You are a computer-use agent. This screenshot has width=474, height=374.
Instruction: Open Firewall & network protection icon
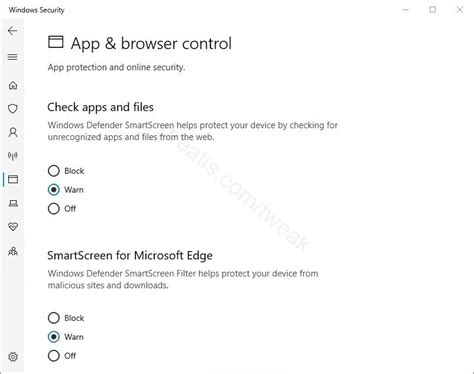pyautogui.click(x=13, y=156)
